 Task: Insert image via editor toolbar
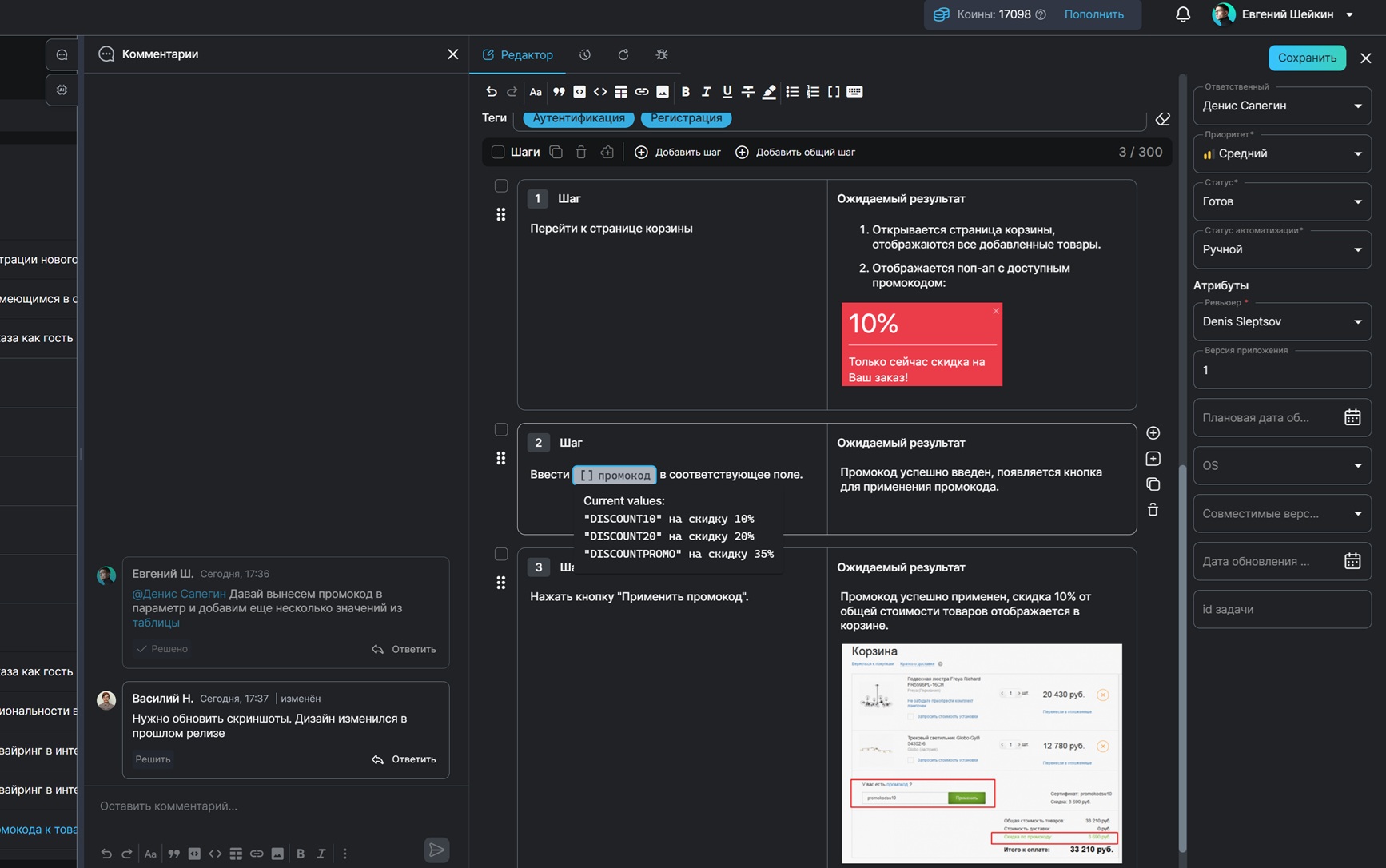point(663,91)
